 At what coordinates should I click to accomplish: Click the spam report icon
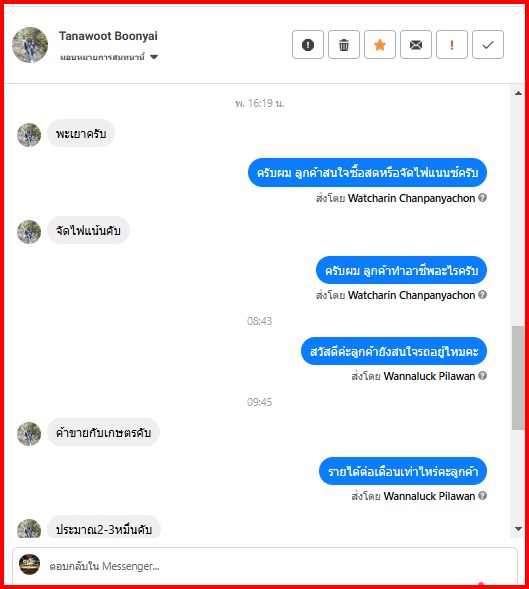(x=308, y=45)
